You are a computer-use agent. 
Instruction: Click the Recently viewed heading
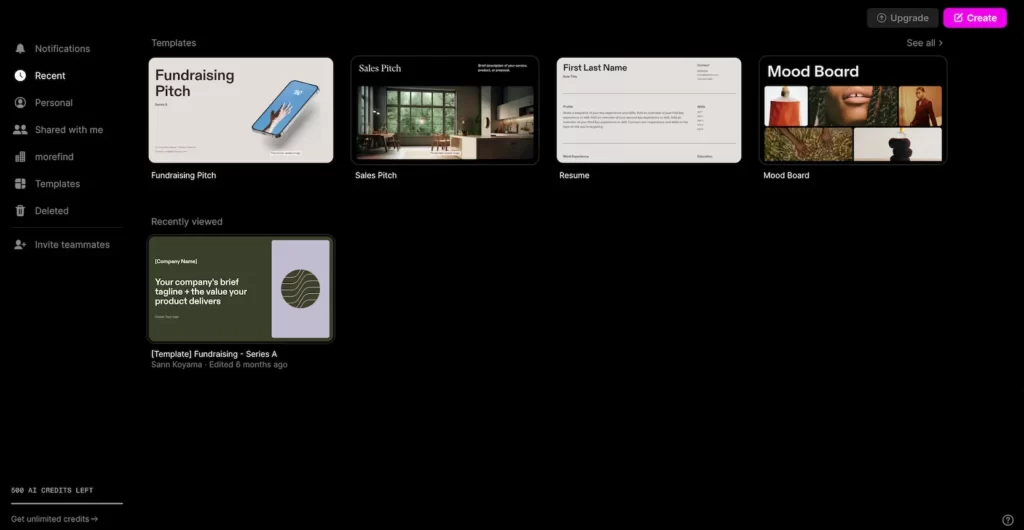[x=187, y=222]
